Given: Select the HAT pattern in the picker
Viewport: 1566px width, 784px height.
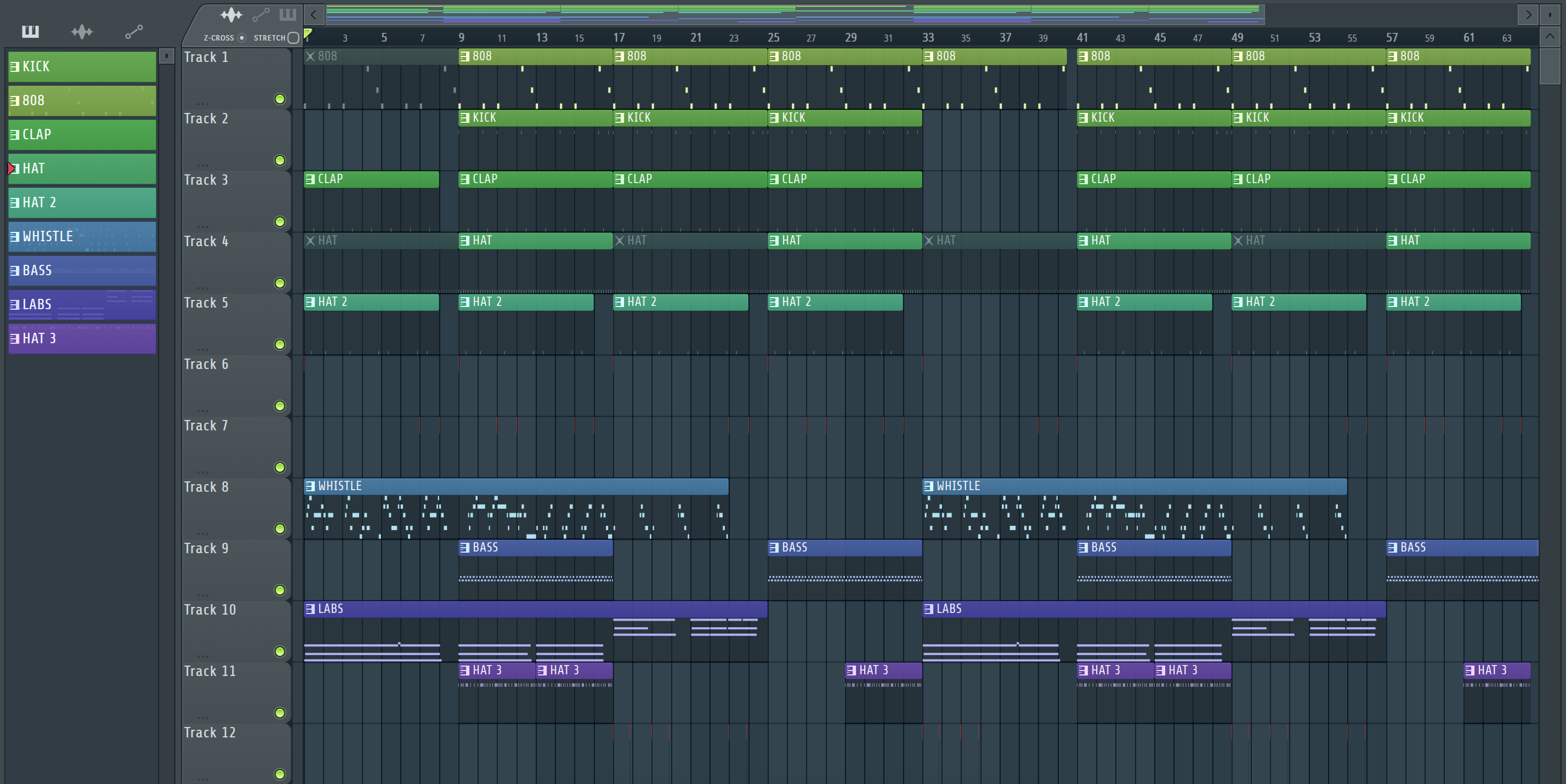Looking at the screenshot, I should coord(82,168).
